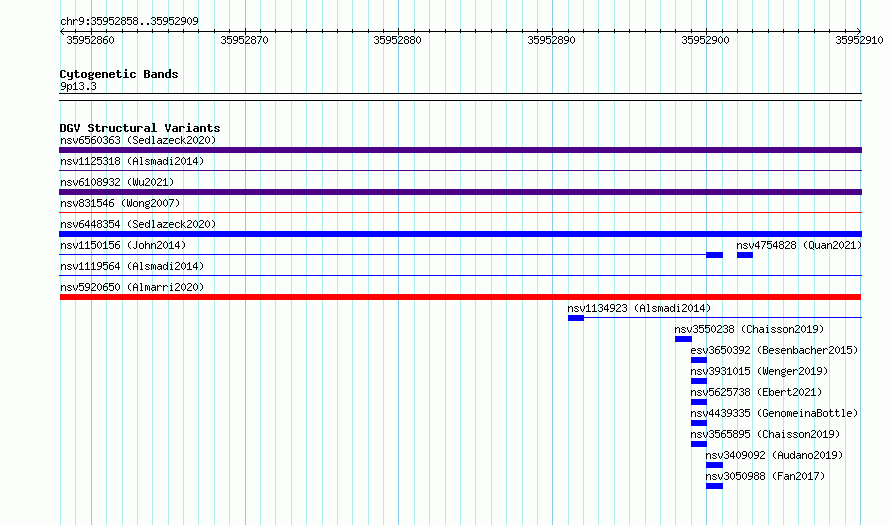The height and width of the screenshot is (525, 890).
Task: Click the chr9:35952858..35952909 region label
Action: point(129,21)
